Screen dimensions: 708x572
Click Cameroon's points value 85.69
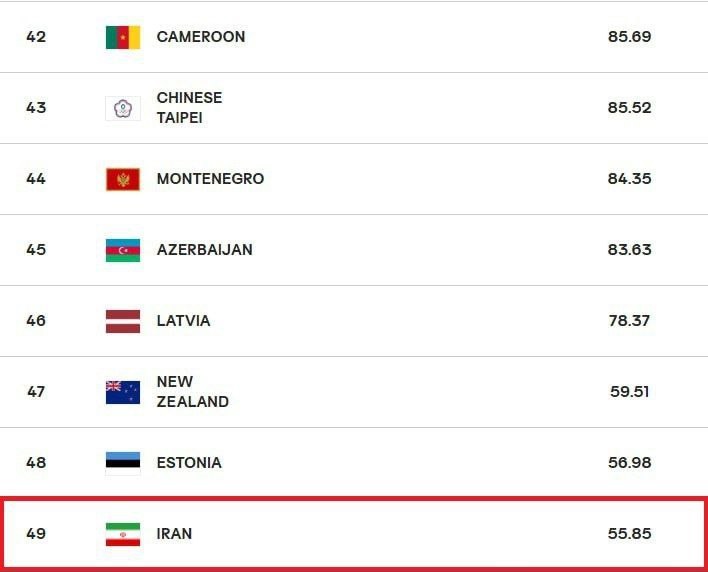(629, 37)
